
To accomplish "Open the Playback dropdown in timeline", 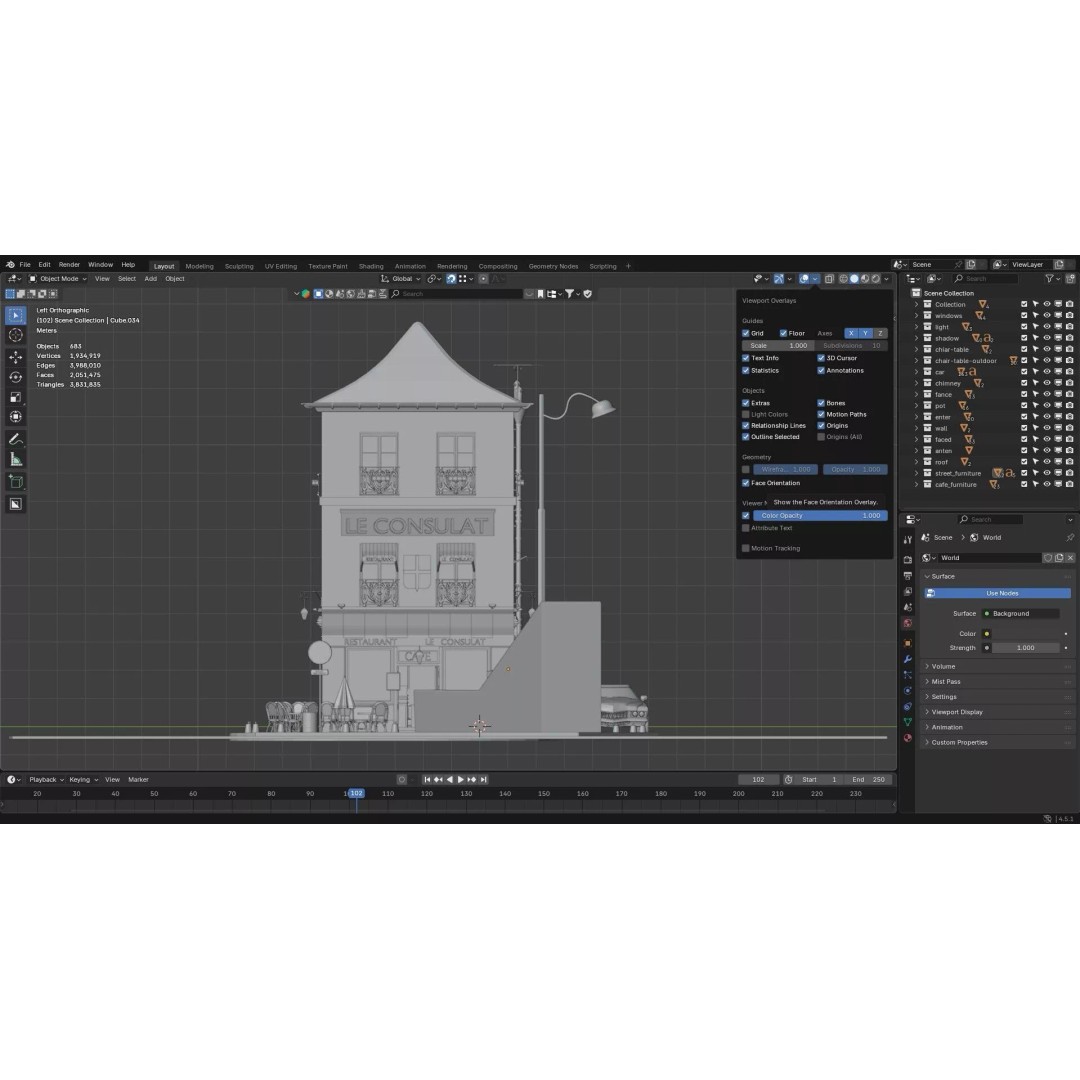I will (x=46, y=780).
